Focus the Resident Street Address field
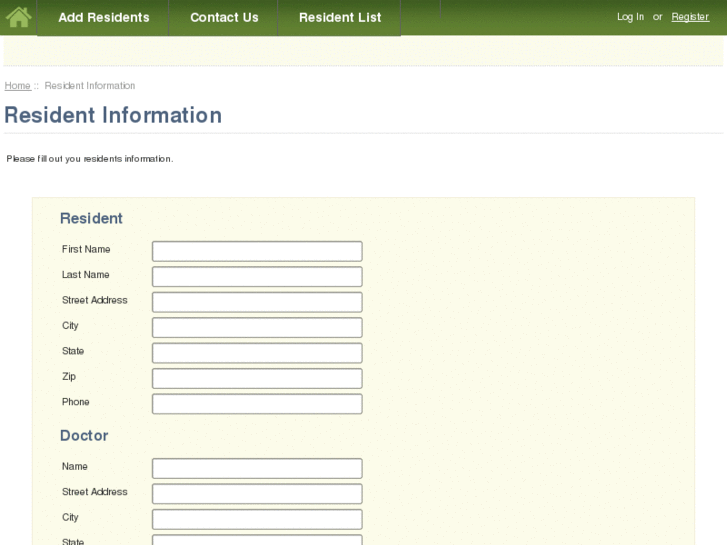 [257, 302]
